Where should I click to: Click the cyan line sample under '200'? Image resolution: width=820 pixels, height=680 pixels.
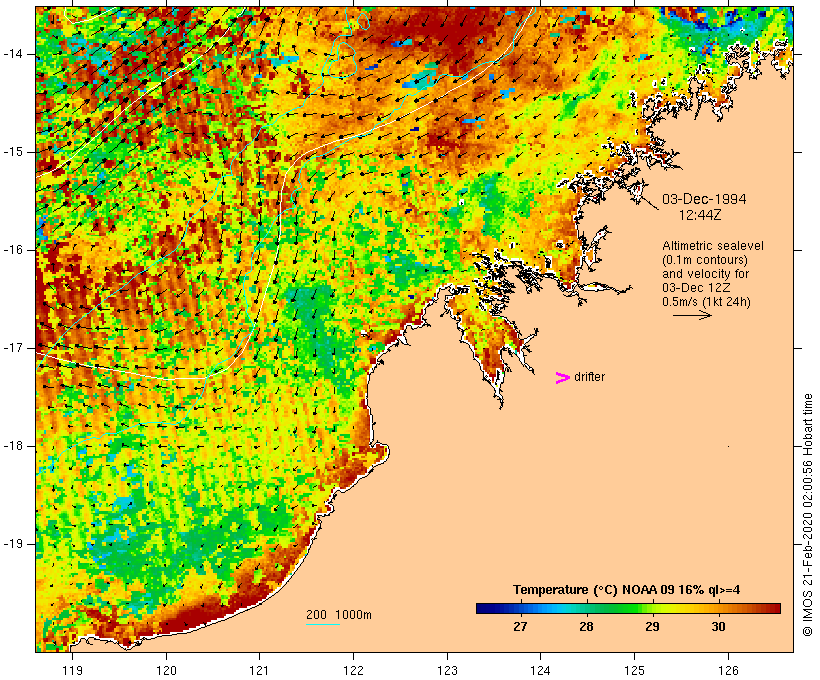(323, 624)
